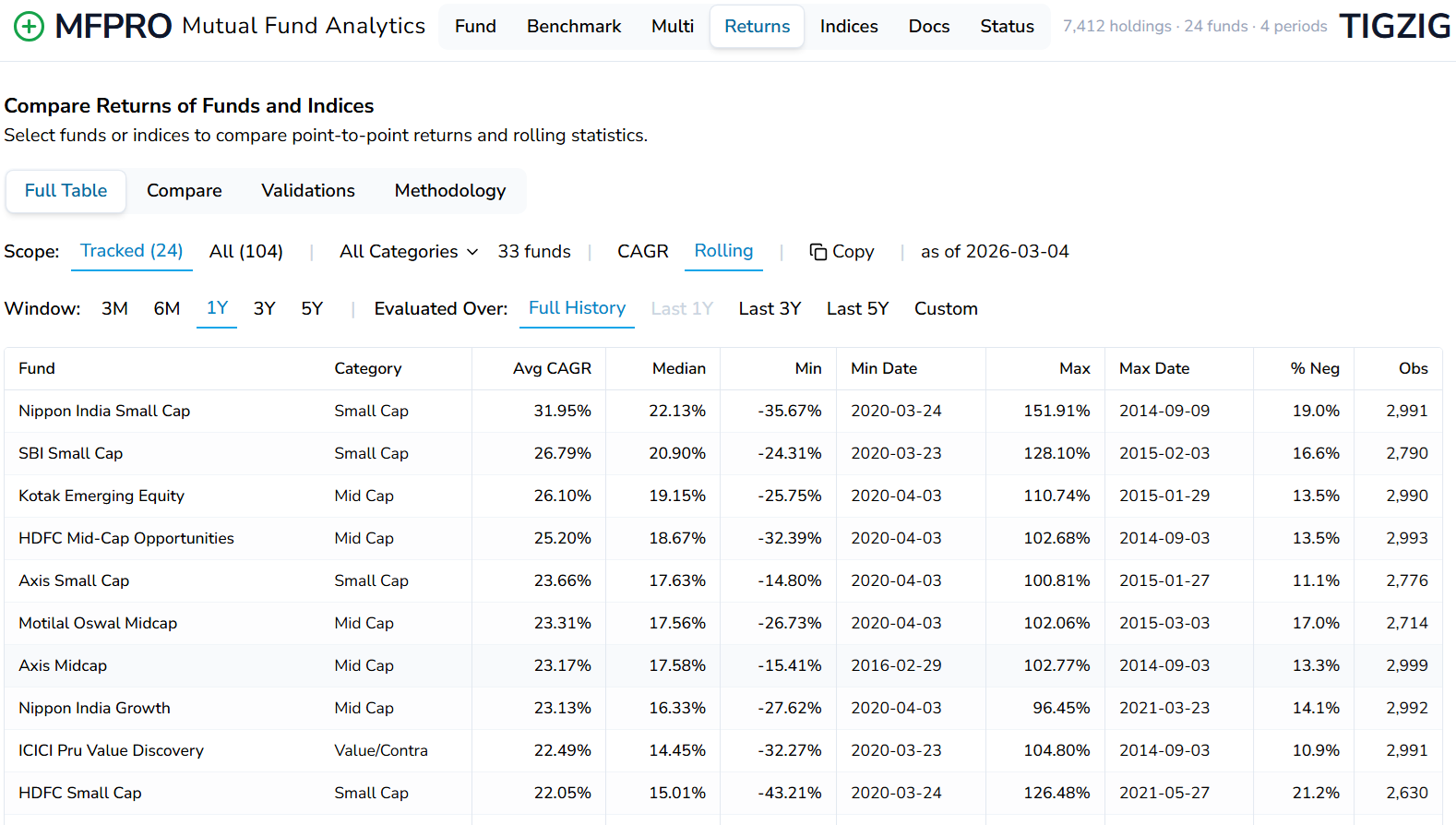This screenshot has width=1456, height=825.
Task: Click the 20.90% Median value for SBI
Action: 677,453
